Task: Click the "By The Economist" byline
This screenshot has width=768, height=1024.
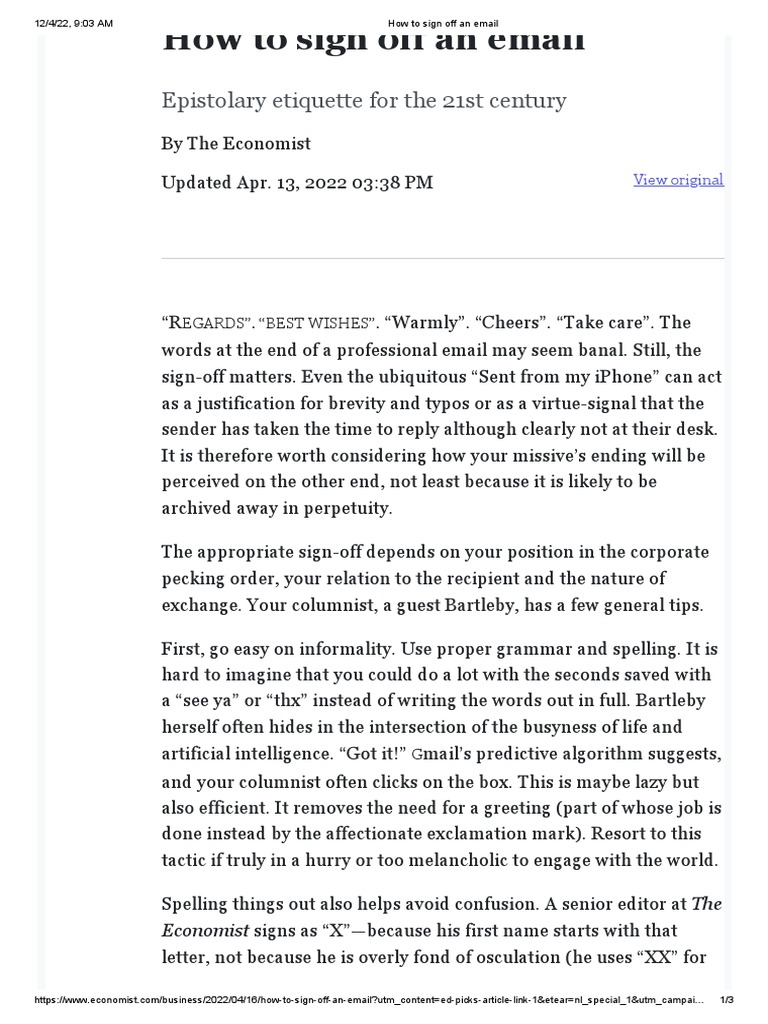Action: click(x=236, y=143)
